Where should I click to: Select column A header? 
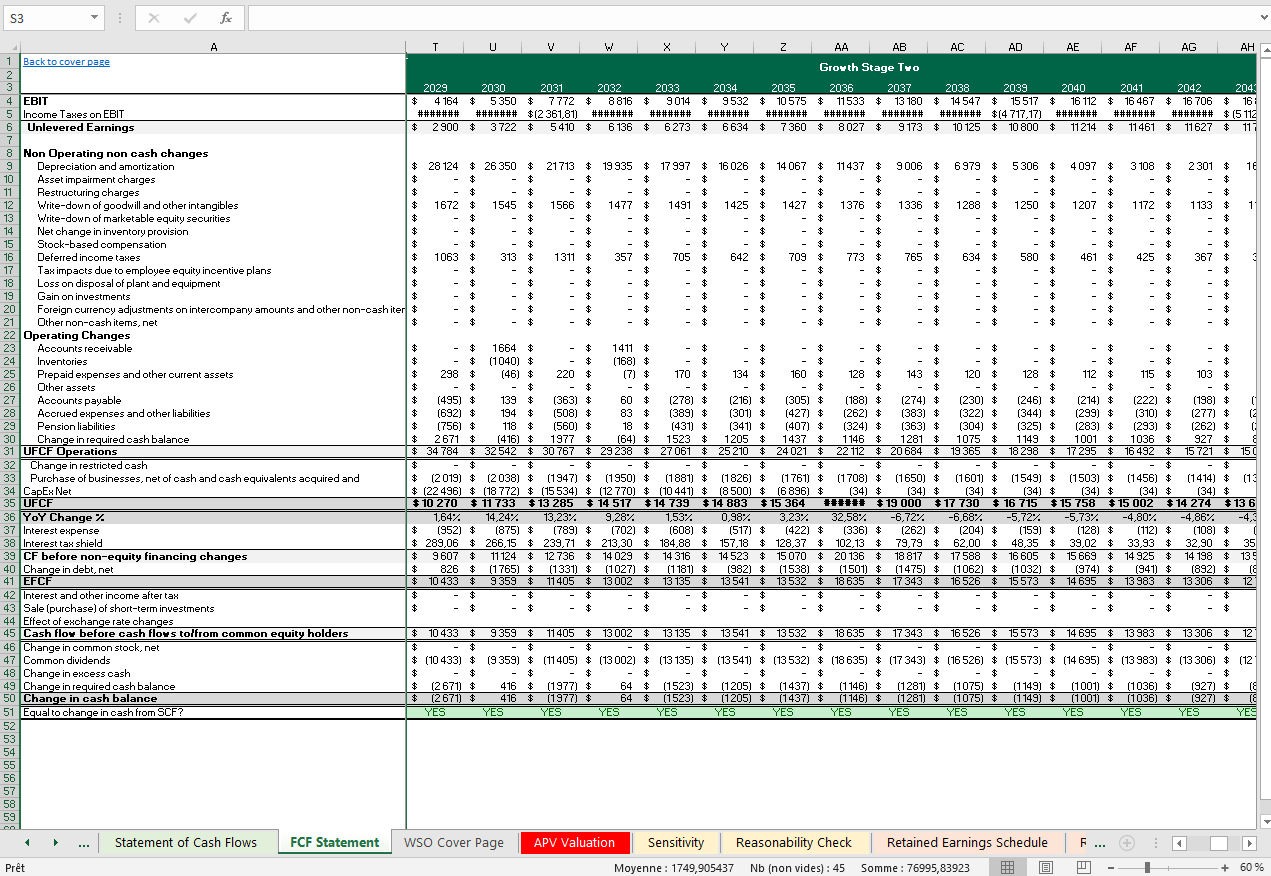pos(213,47)
